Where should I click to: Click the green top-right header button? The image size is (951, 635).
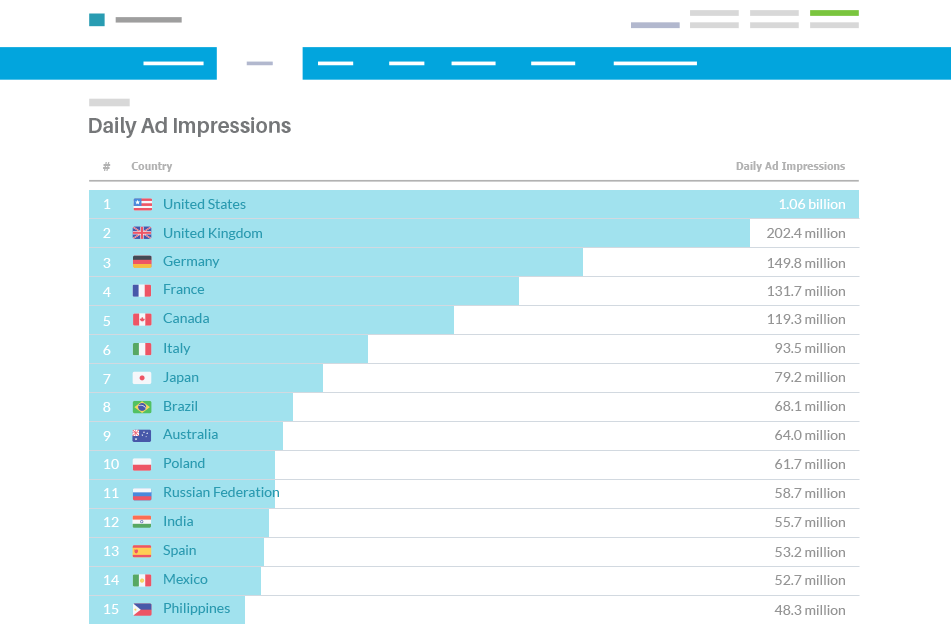point(834,13)
